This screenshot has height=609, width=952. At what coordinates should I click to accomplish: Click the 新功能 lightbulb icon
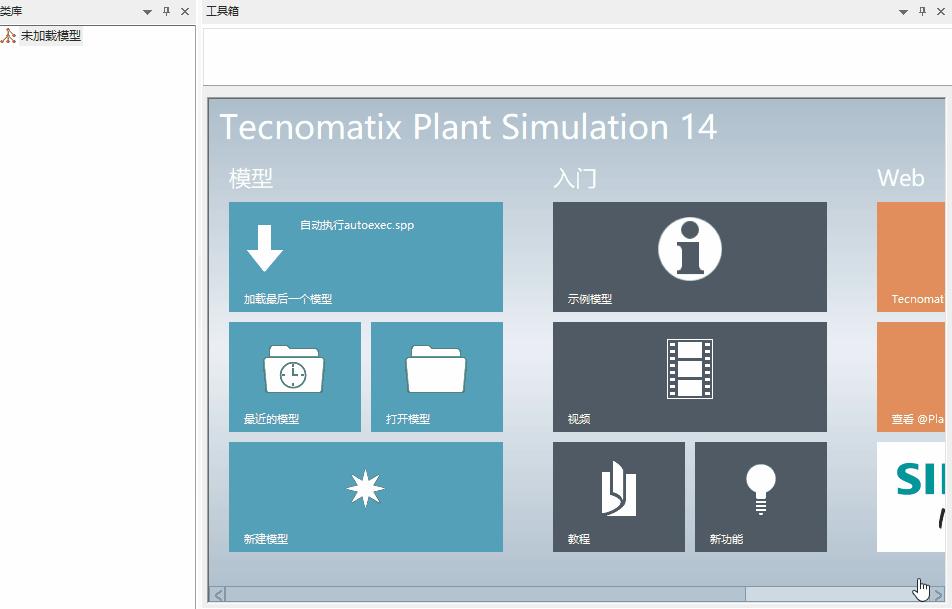click(760, 490)
